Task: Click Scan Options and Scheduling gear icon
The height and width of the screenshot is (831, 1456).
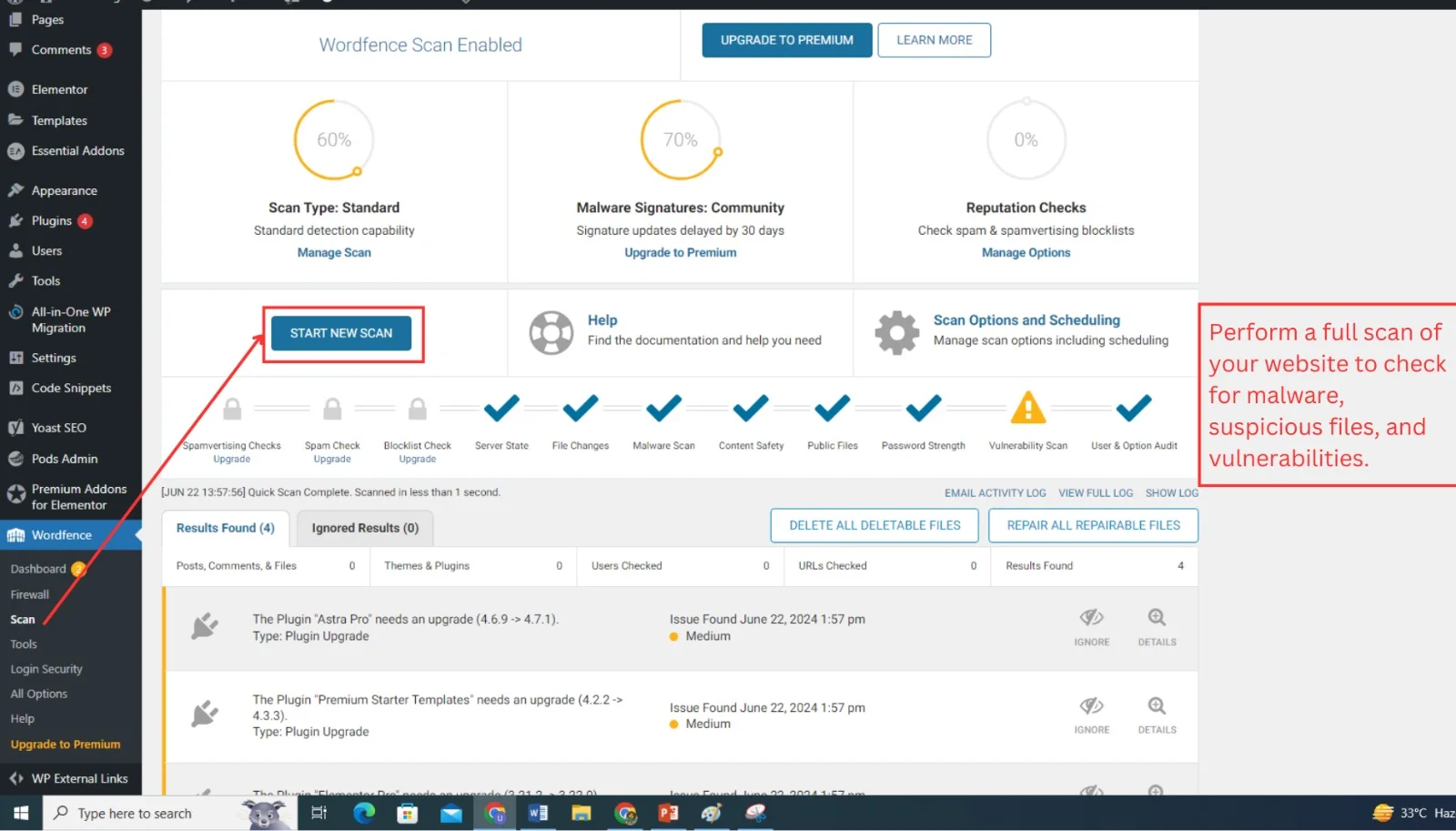Action: [897, 332]
